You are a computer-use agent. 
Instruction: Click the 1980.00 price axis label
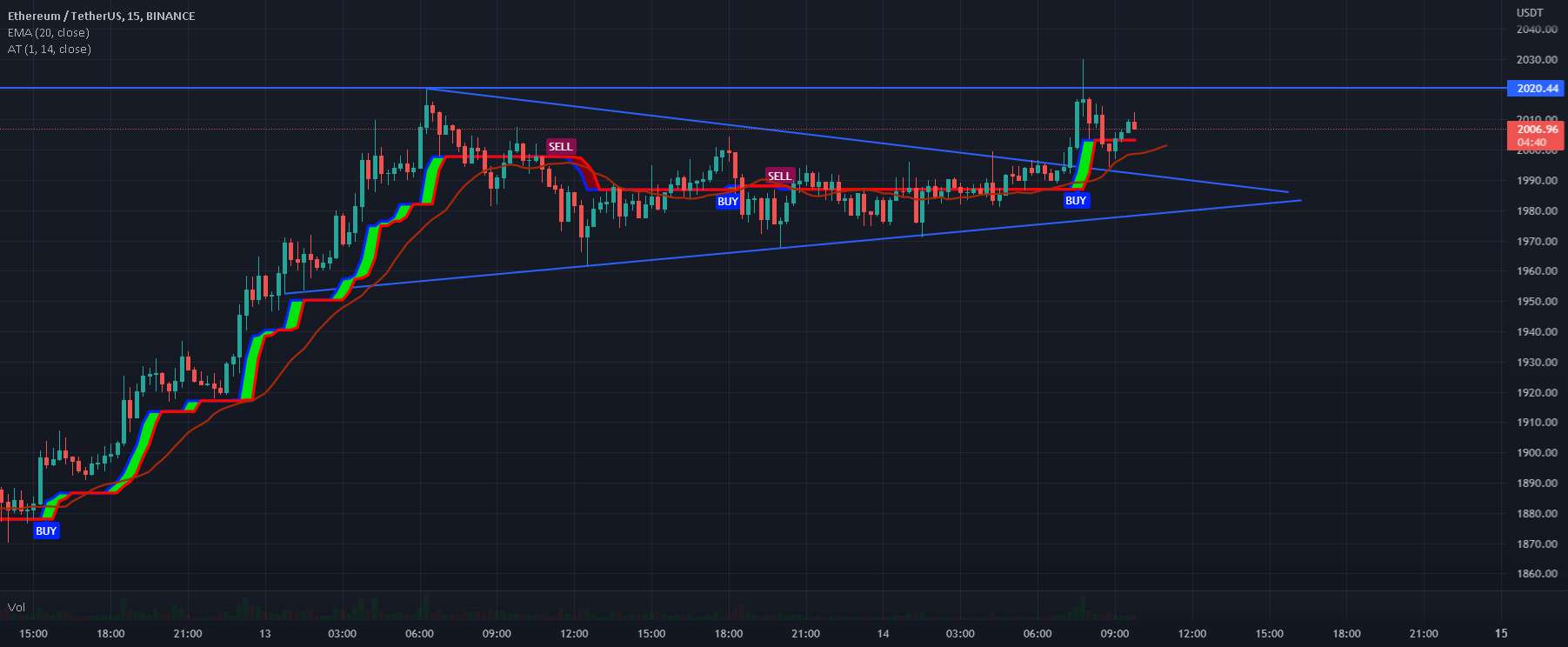coord(1537,211)
